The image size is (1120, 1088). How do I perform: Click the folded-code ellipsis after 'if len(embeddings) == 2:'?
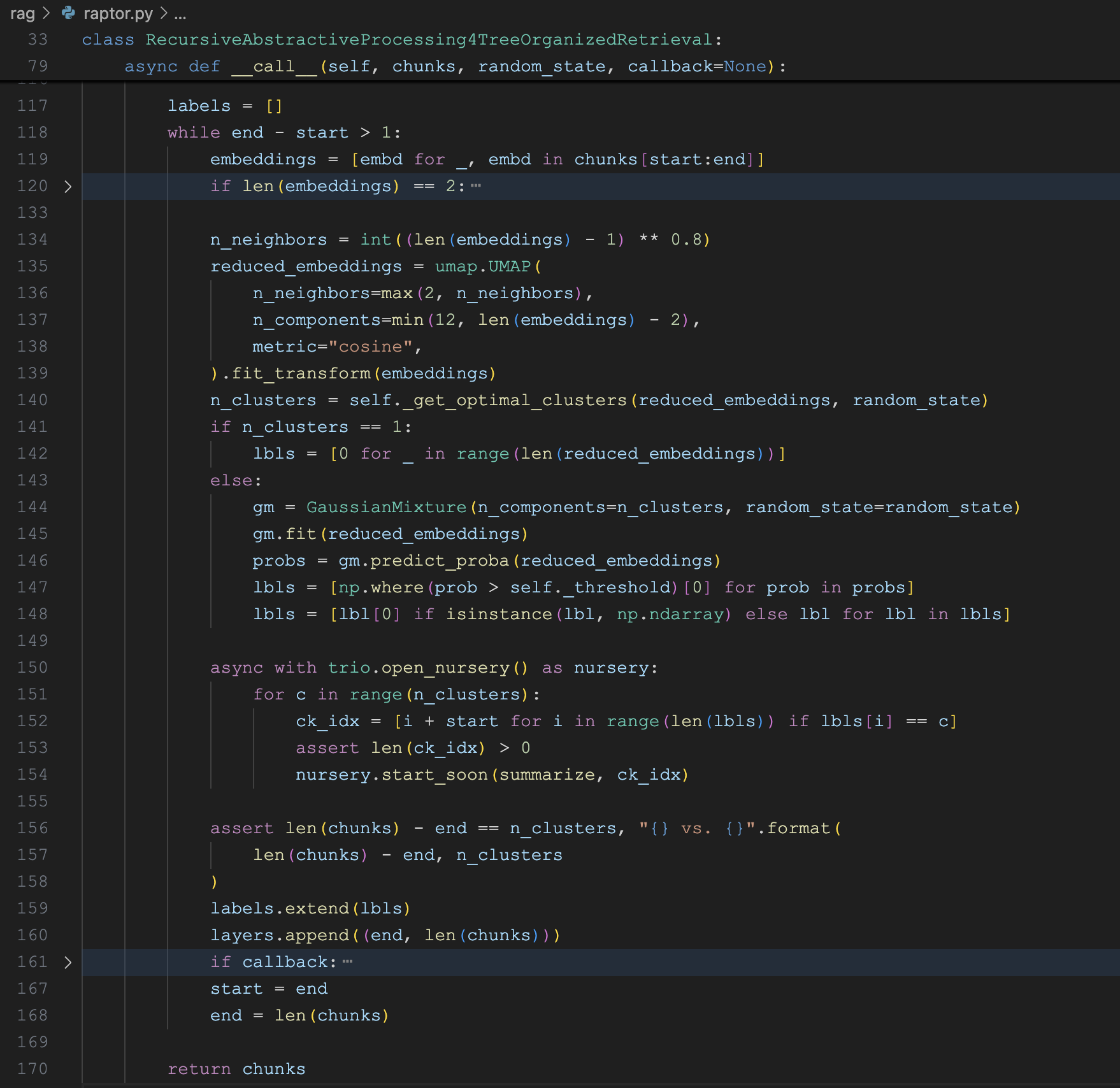(476, 186)
